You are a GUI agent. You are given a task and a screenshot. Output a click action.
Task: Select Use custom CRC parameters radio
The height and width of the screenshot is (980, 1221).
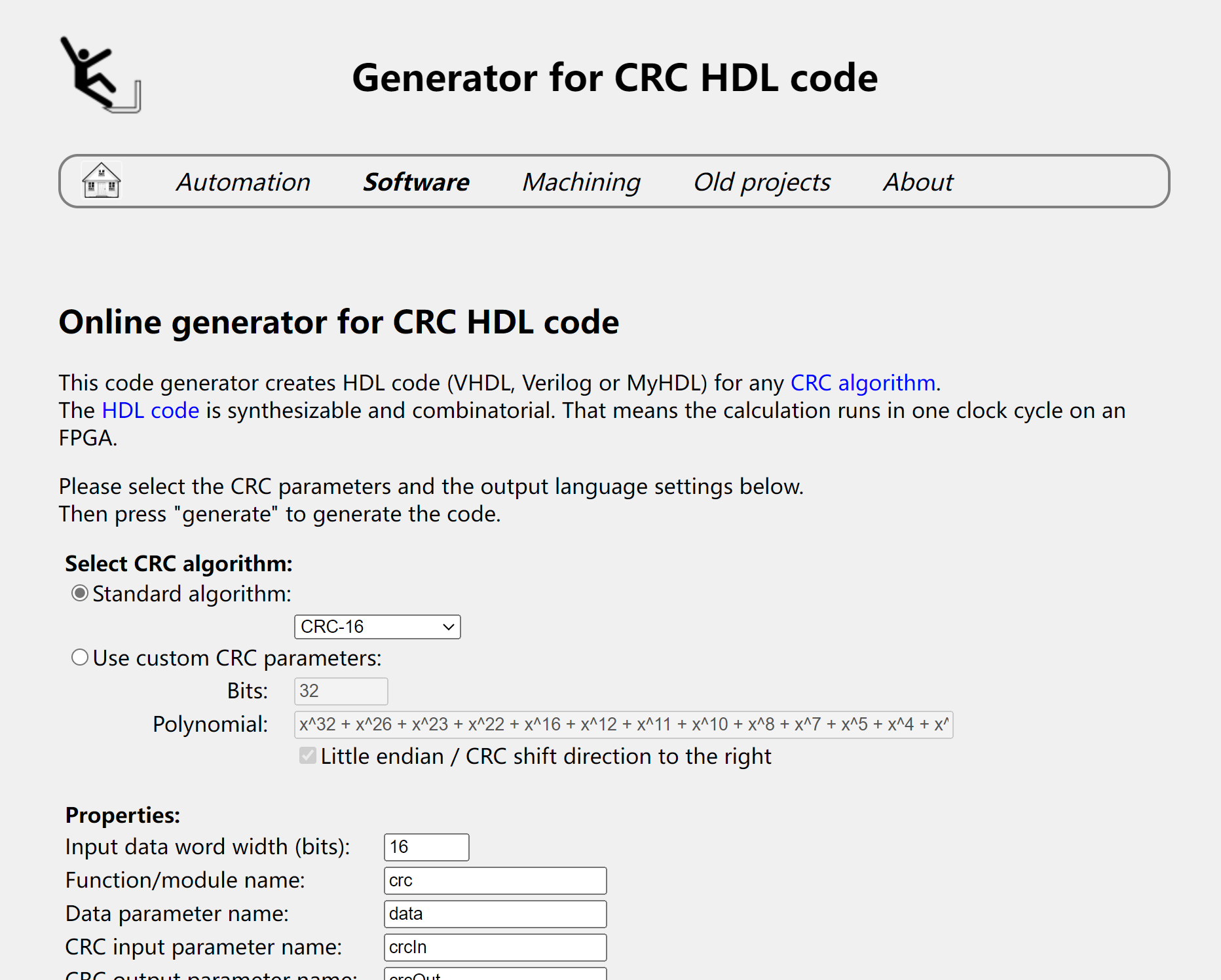tap(80, 657)
